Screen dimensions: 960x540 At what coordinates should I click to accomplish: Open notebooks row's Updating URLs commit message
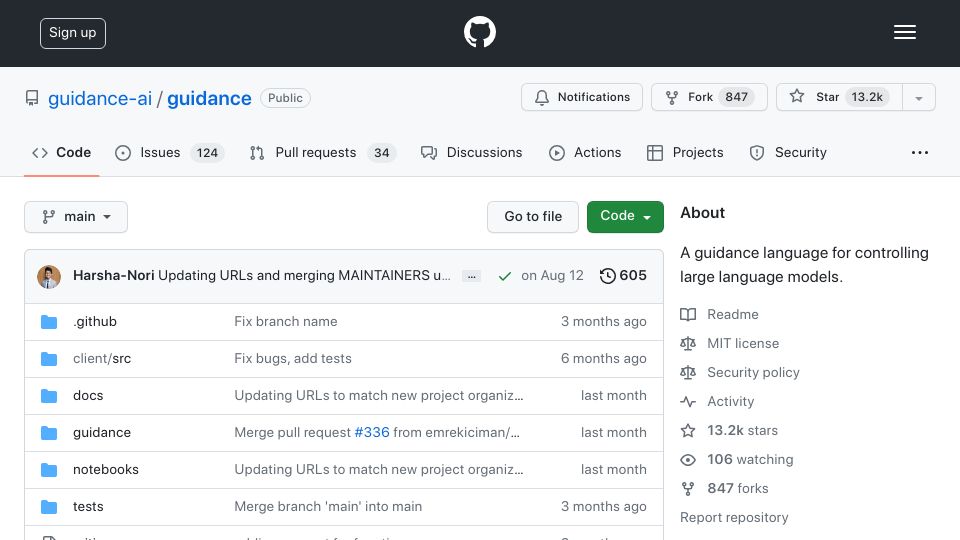pyautogui.click(x=378, y=470)
